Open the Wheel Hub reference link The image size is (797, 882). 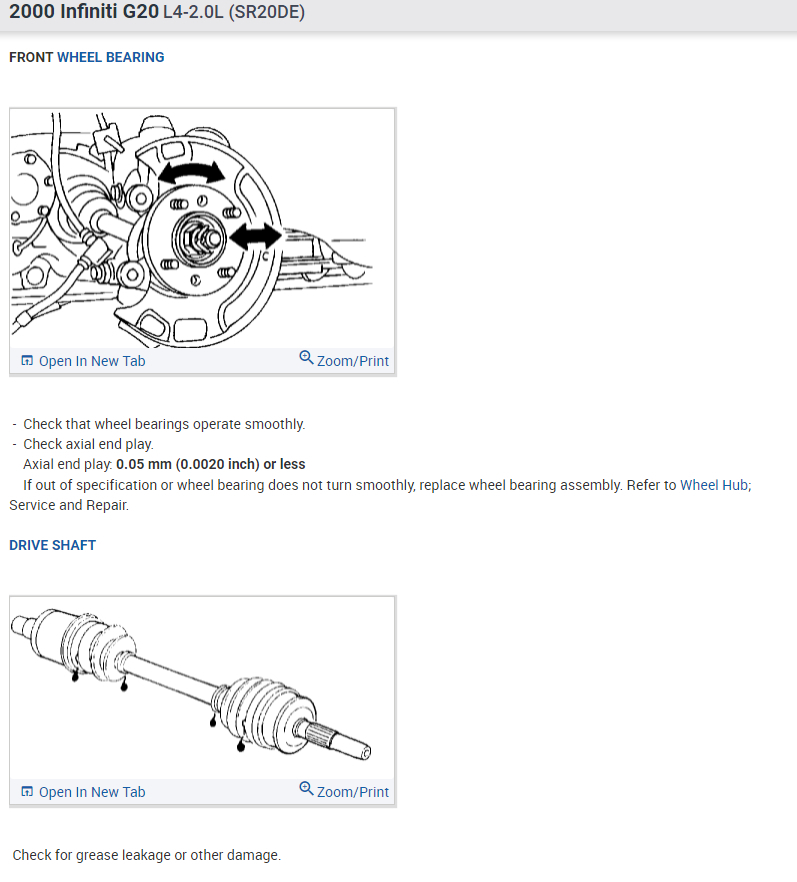click(x=714, y=485)
